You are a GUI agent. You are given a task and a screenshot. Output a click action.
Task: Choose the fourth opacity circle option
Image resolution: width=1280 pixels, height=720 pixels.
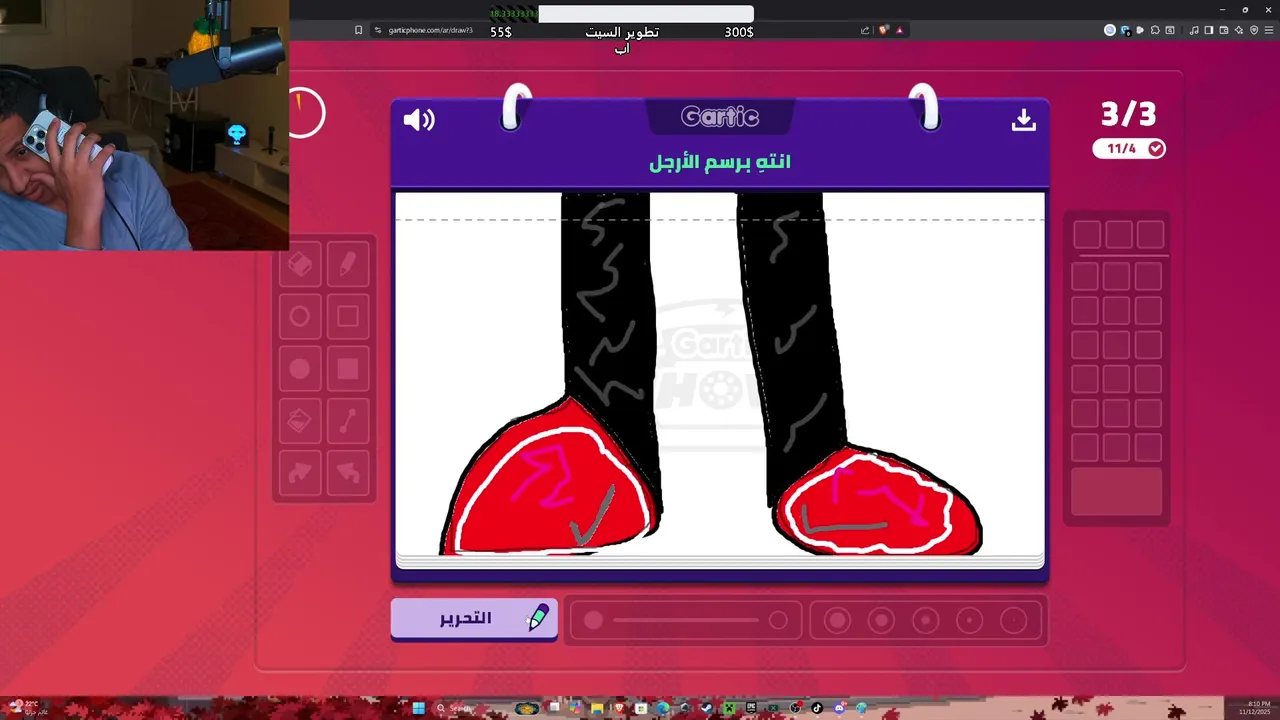pyautogui.click(x=969, y=620)
